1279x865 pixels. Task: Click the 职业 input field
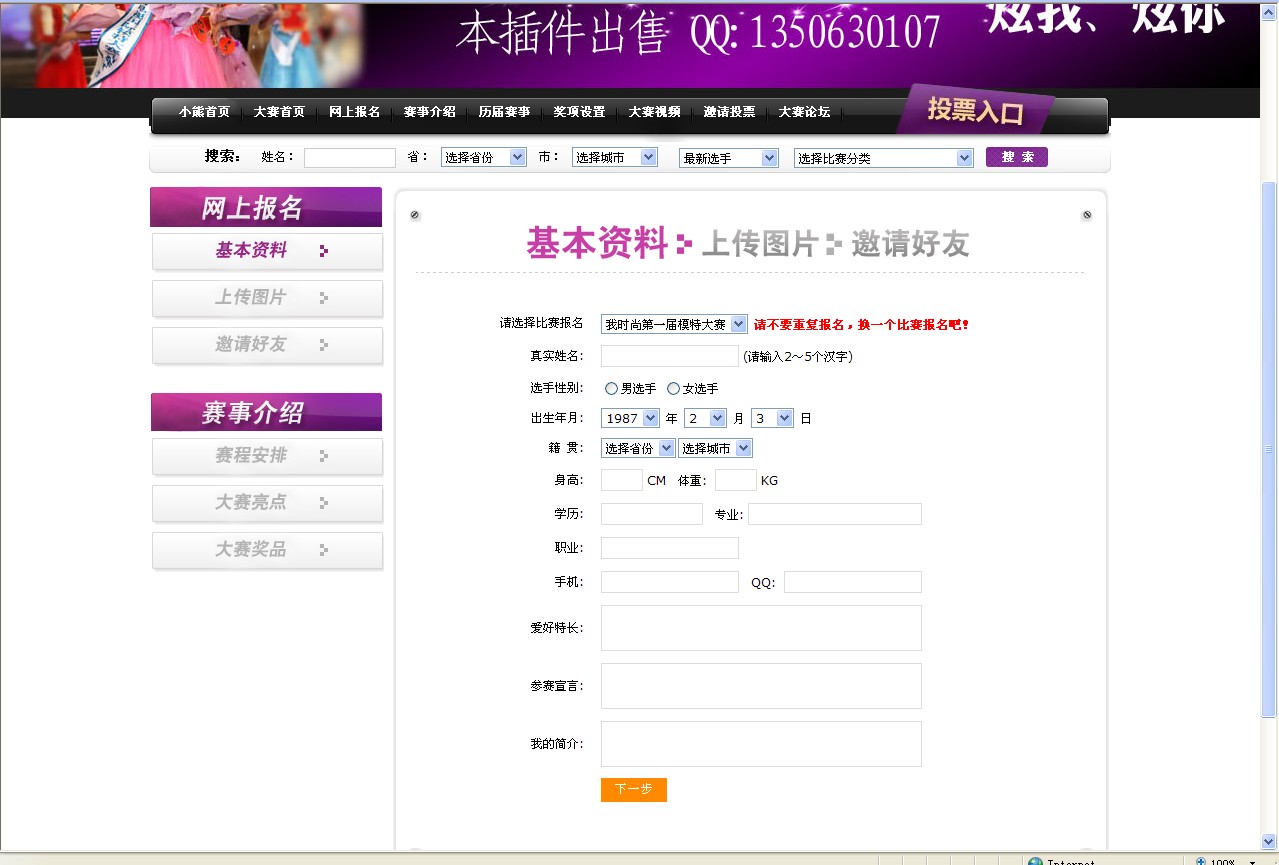point(670,548)
